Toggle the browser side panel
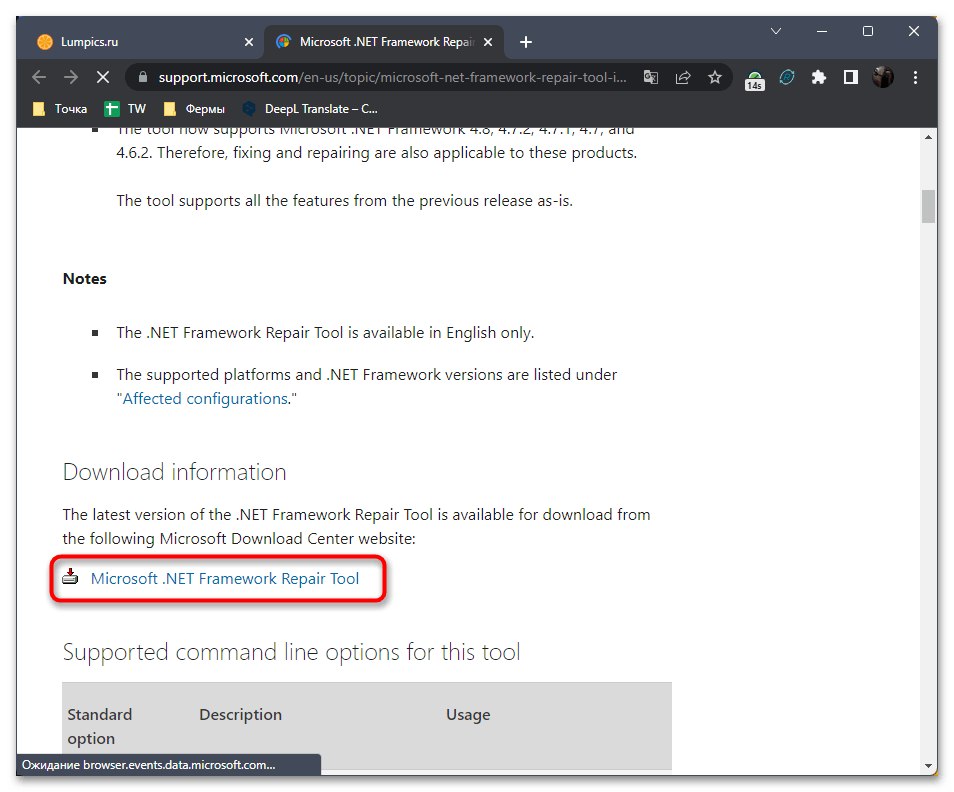The height and width of the screenshot is (792, 954). (x=851, y=77)
